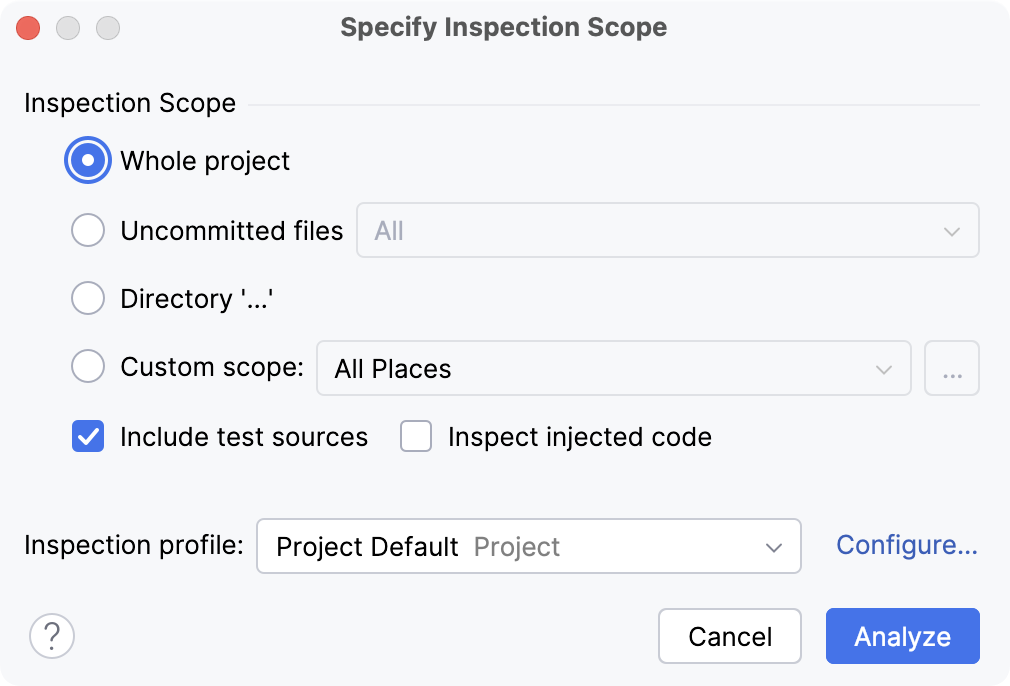Select the Whole project radio button

87,160
